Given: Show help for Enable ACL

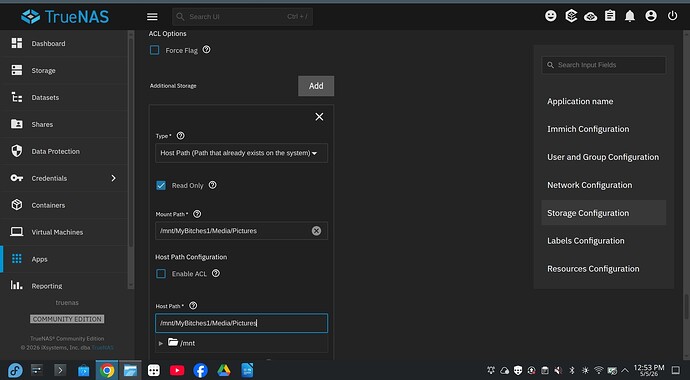Looking at the screenshot, I should tap(216, 273).
